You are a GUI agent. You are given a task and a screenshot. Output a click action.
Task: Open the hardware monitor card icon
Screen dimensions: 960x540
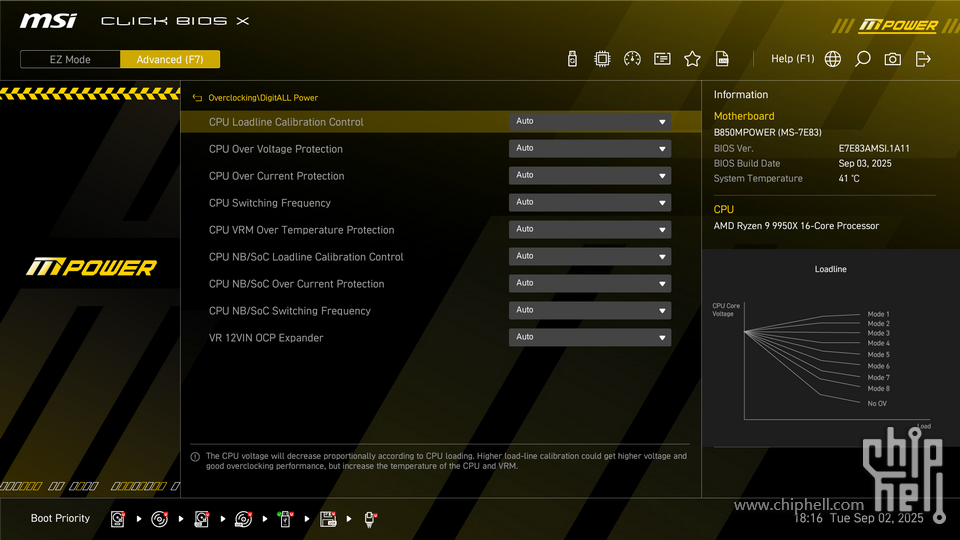point(662,59)
